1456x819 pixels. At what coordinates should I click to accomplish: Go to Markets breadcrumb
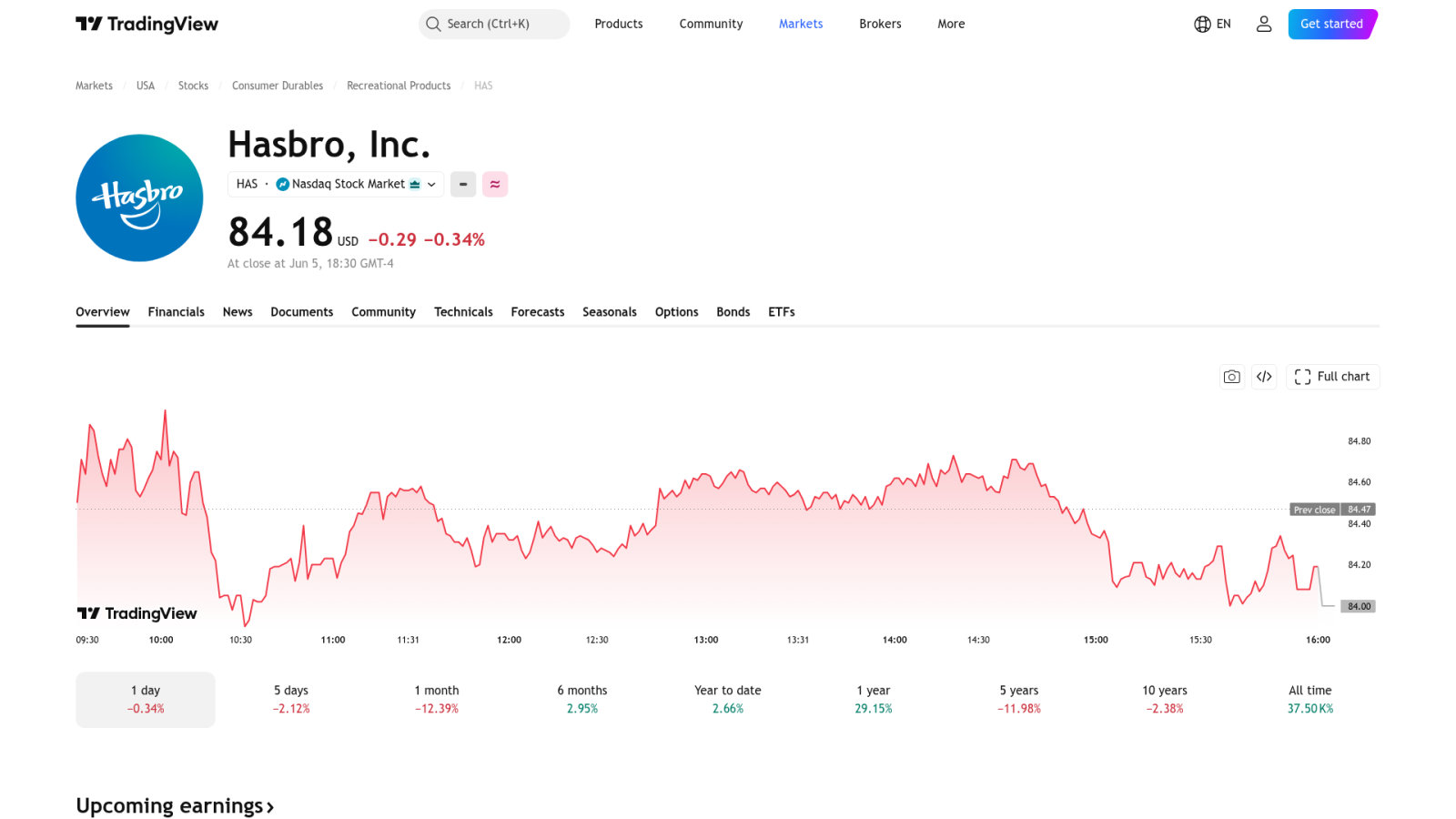[x=94, y=86]
